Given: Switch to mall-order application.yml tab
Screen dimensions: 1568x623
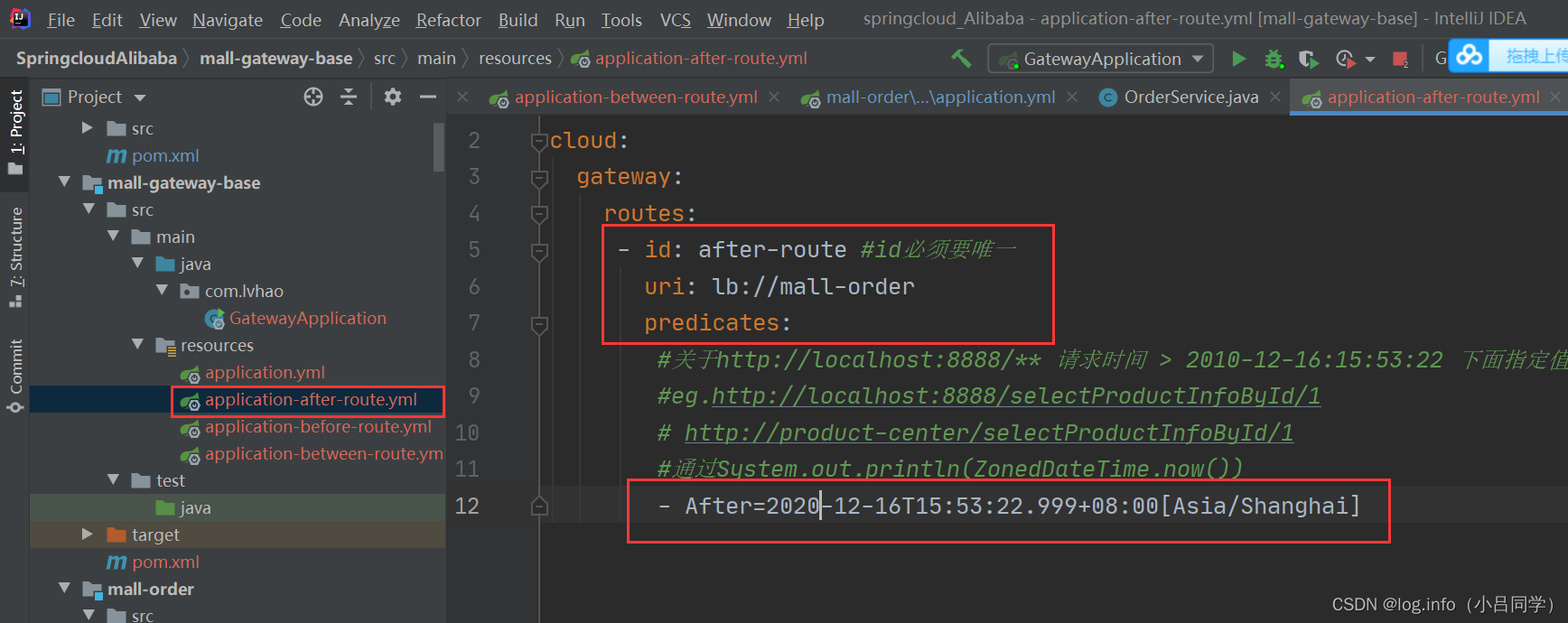Looking at the screenshot, I should (x=939, y=98).
